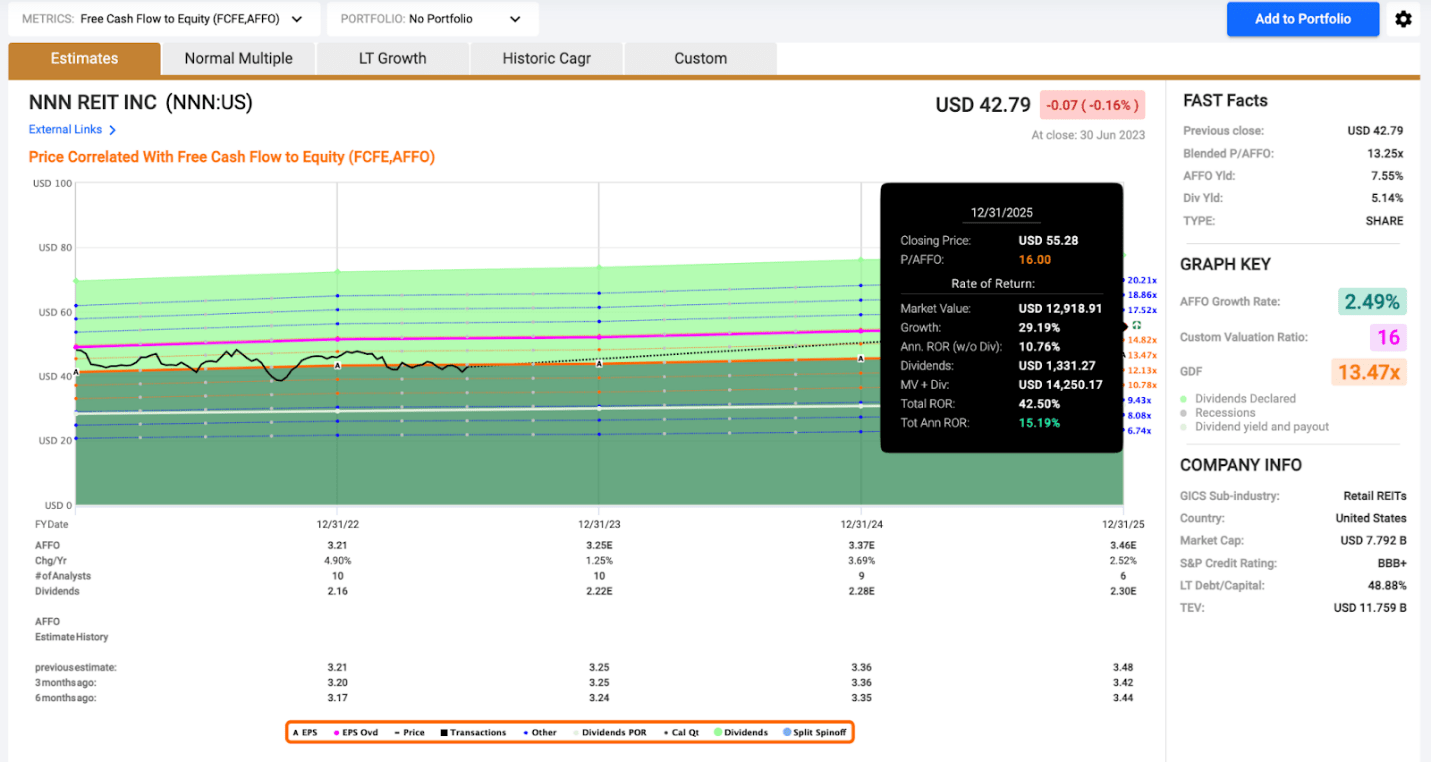
Task: Click the 3.17 estimate from 6 months ago
Action: click(x=337, y=698)
